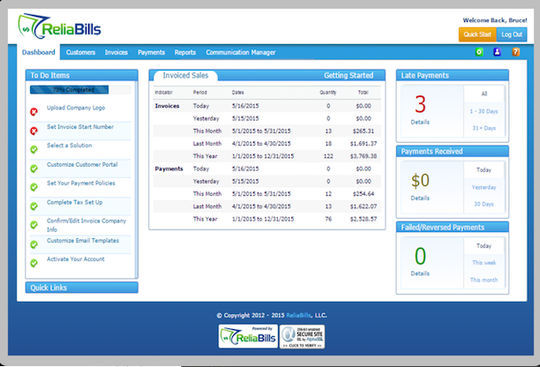Open the Set Your Payment Policies link
The height and width of the screenshot is (367, 540).
(x=81, y=183)
